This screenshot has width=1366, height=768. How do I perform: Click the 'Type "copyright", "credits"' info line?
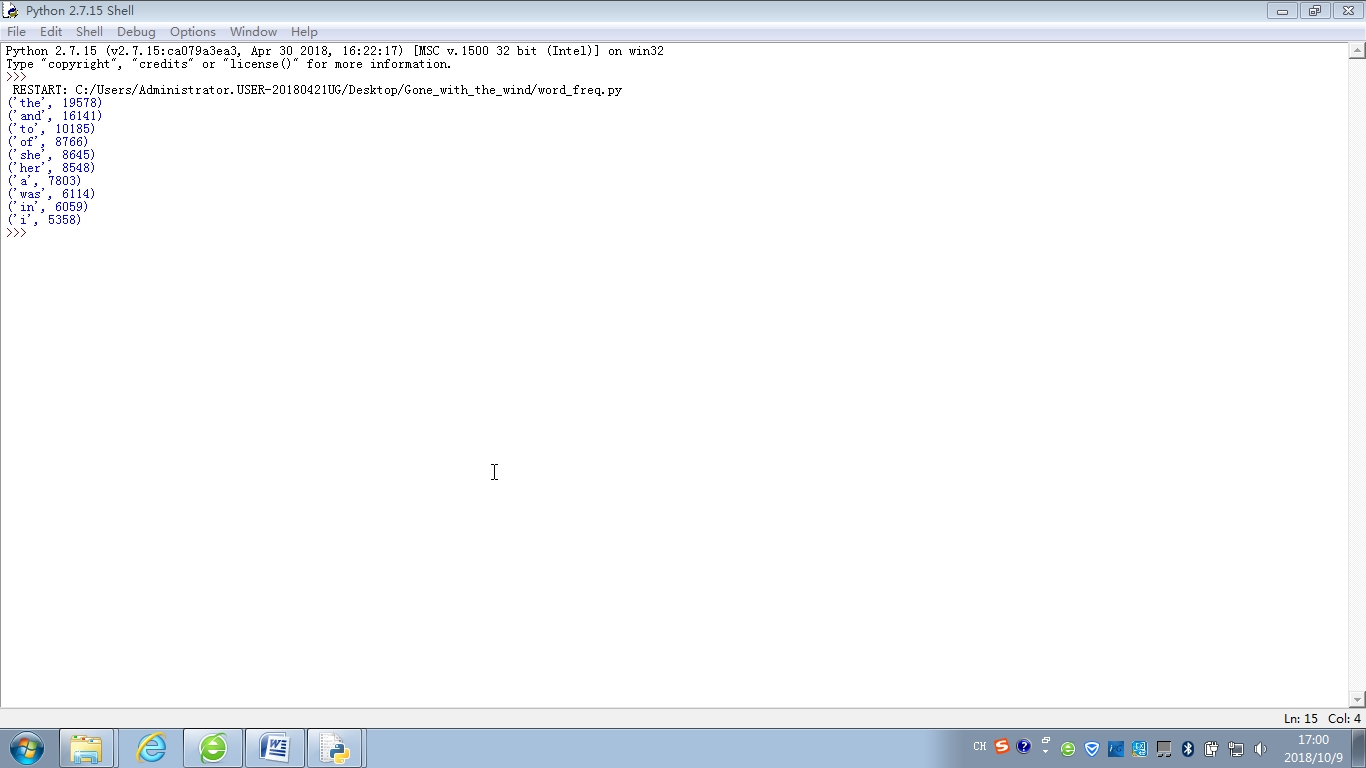pos(229,64)
